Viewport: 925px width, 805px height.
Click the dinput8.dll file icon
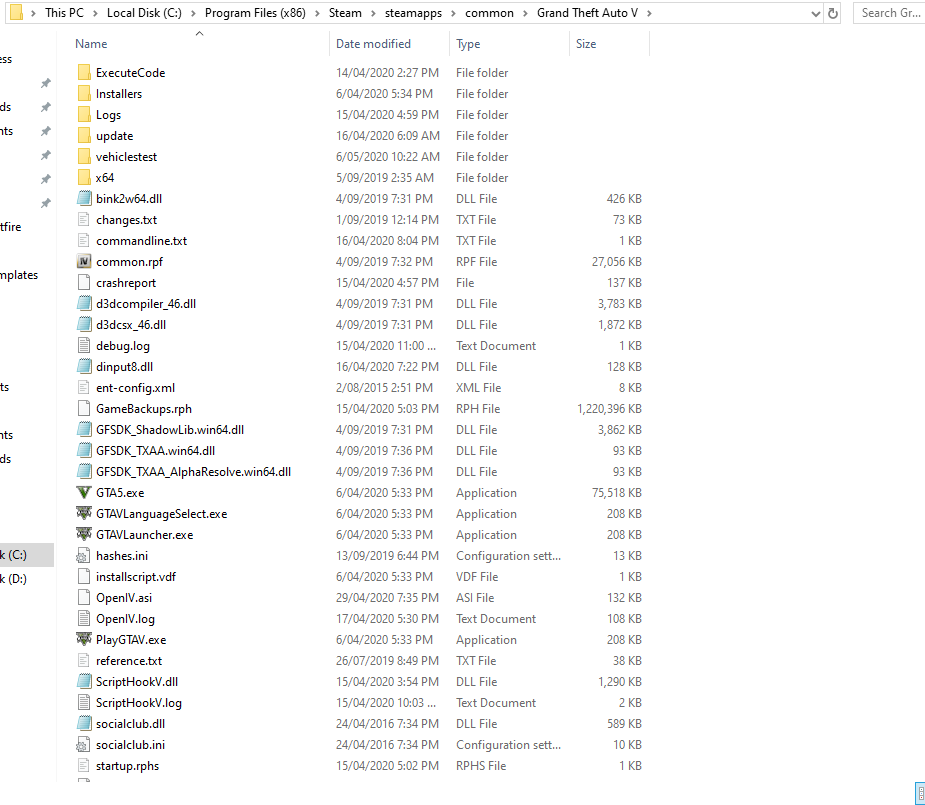pyautogui.click(x=84, y=366)
